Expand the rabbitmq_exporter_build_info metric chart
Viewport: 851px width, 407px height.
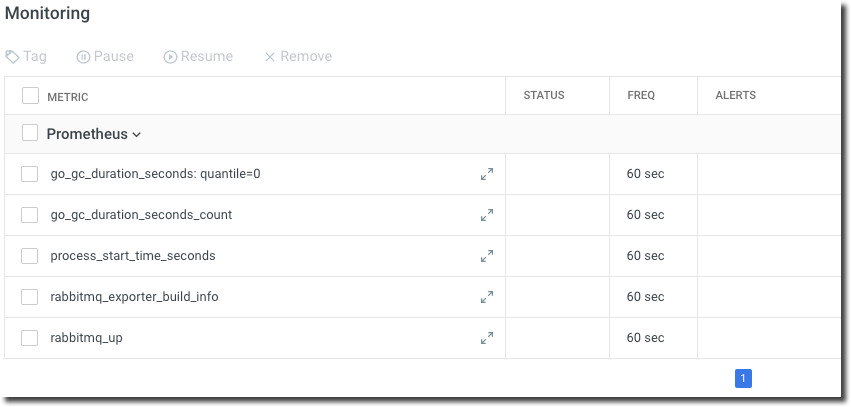487,297
